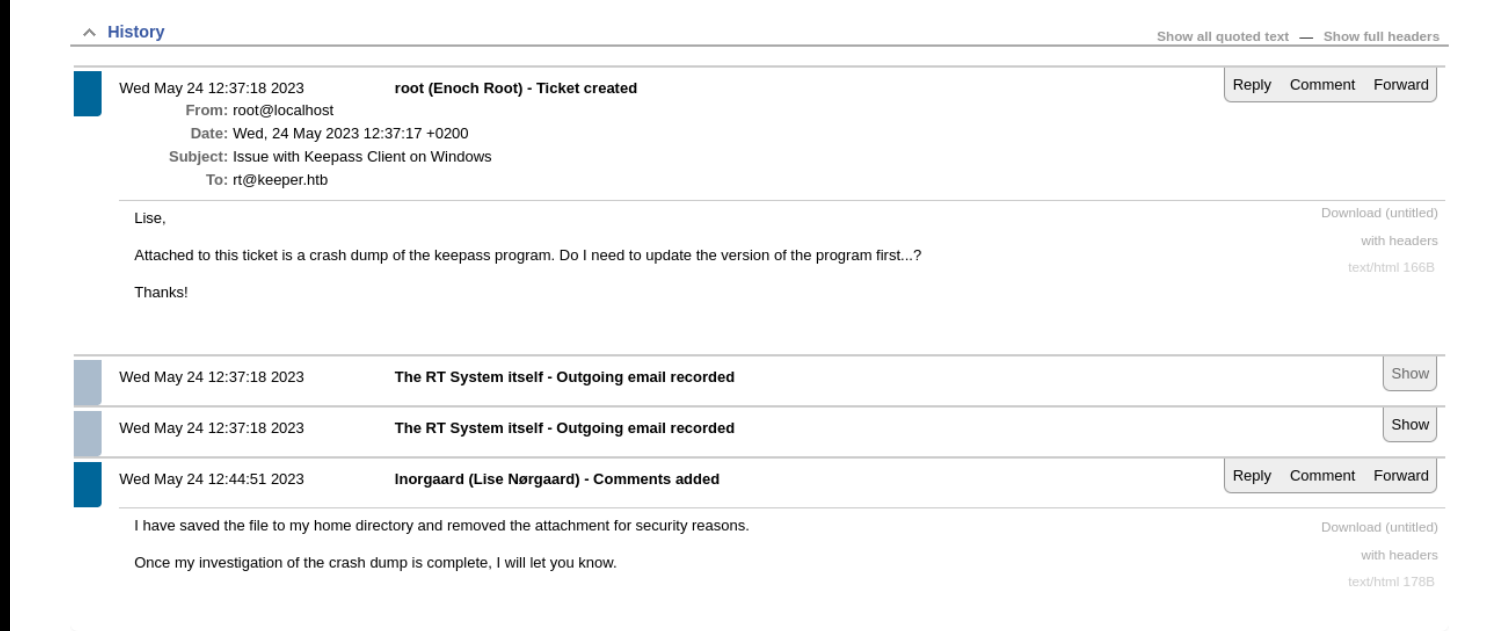Forward Lise Nørgaard's comment entry
Screen dimensions: 1489x631
tap(1400, 476)
